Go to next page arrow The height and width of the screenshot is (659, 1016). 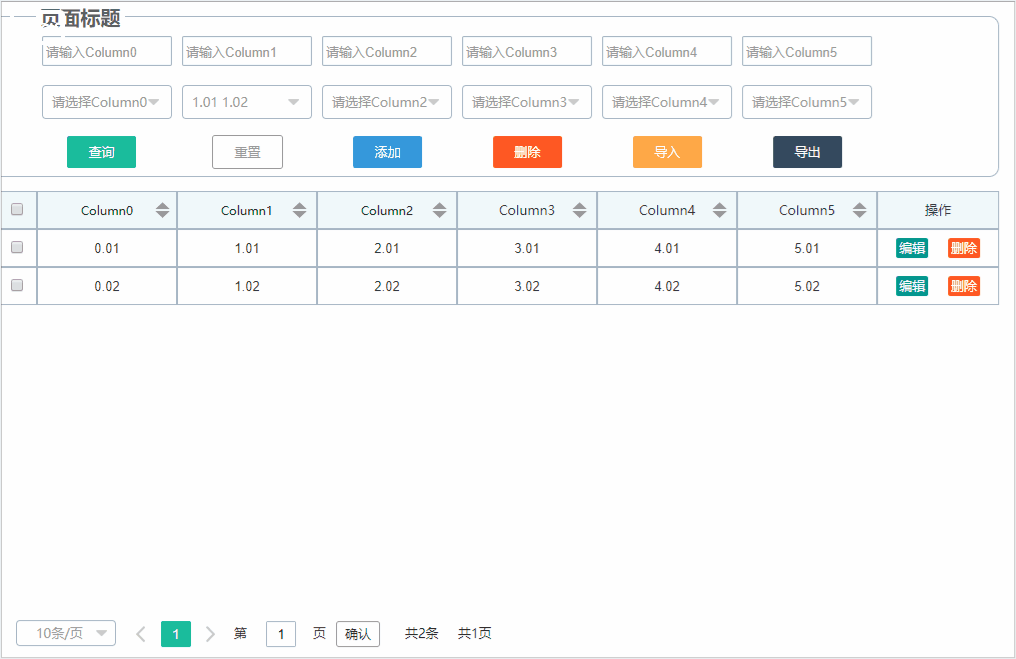coord(210,634)
